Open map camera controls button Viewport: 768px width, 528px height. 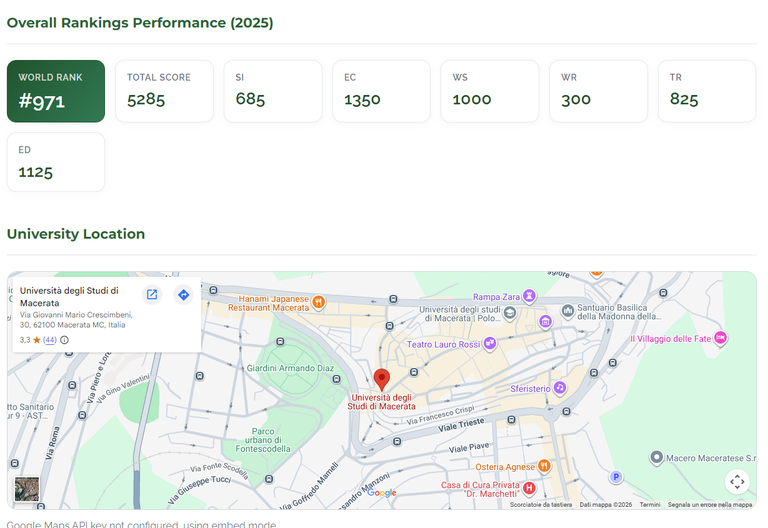(x=737, y=481)
